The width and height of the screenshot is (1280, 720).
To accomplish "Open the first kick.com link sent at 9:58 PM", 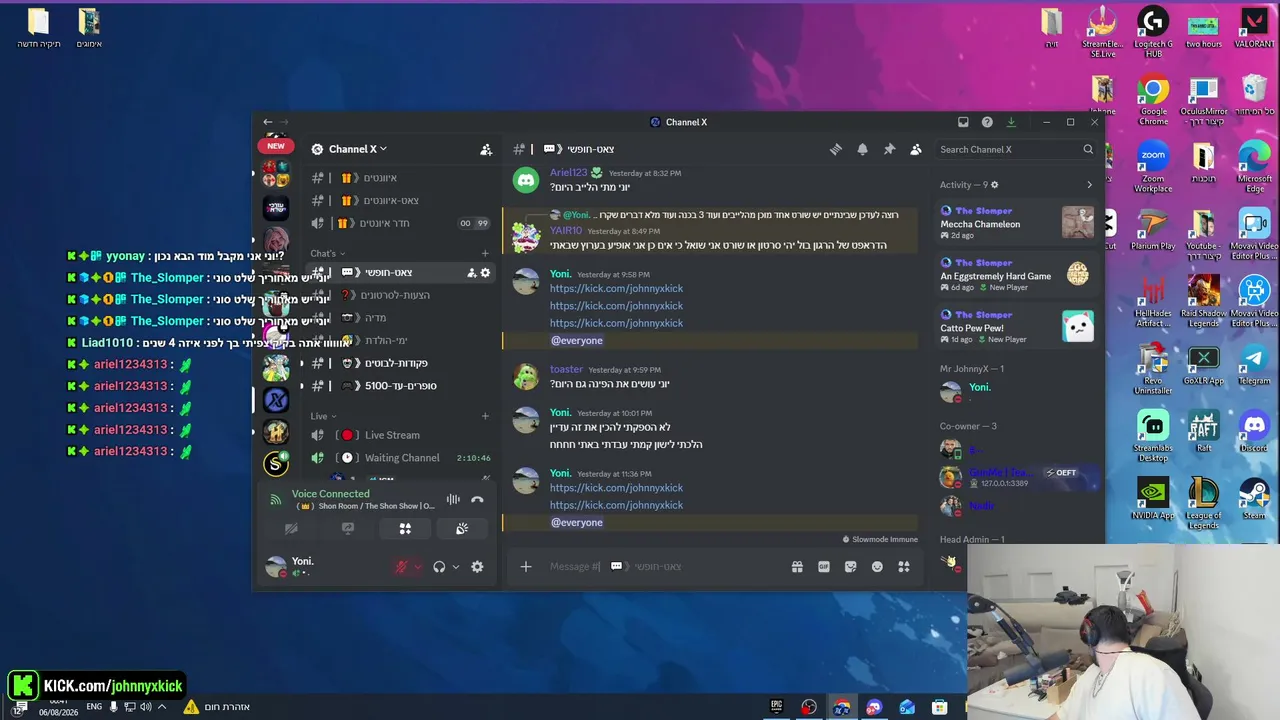I will [x=616, y=289].
